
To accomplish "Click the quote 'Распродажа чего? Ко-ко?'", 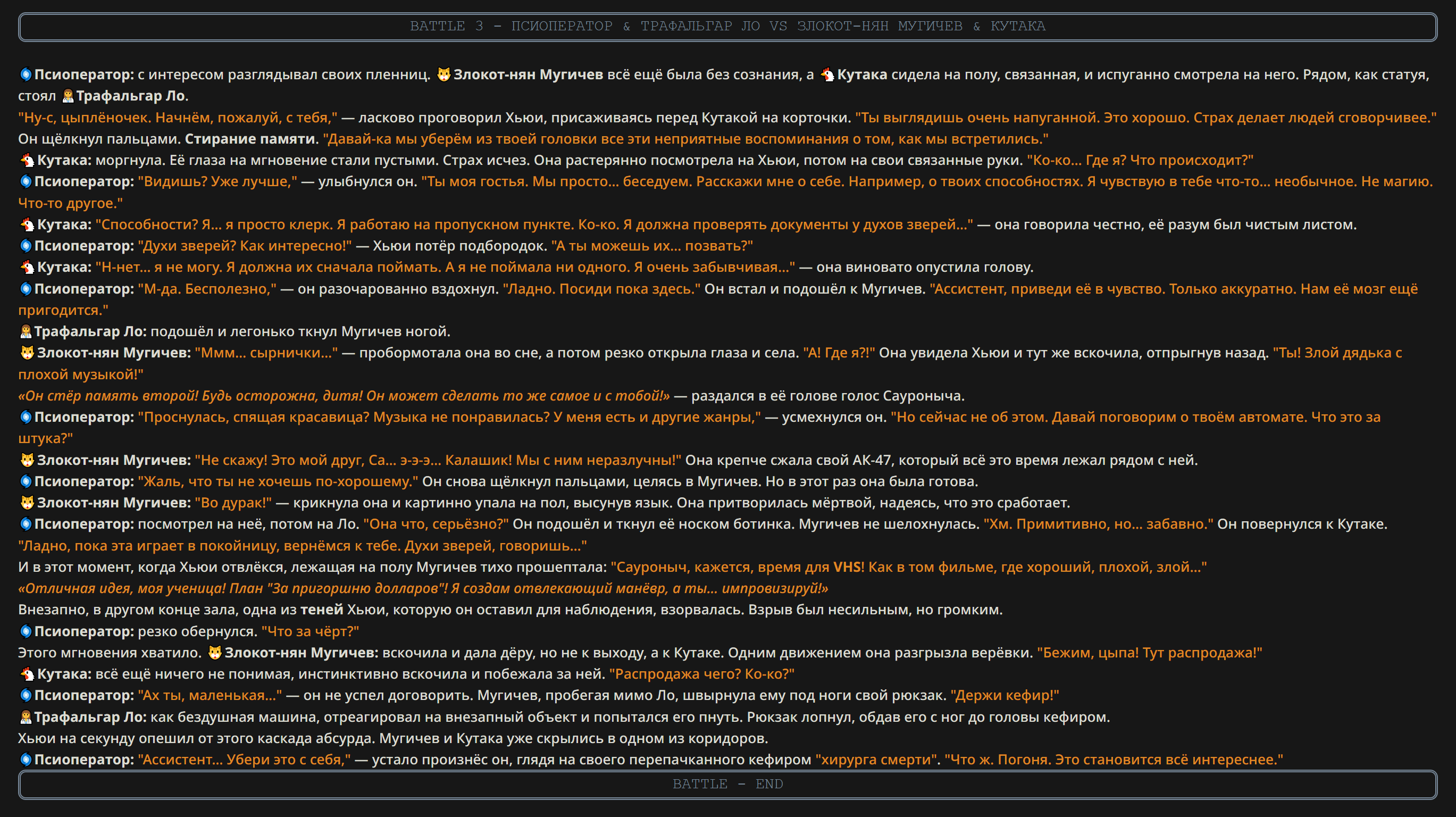I will (x=701, y=674).
